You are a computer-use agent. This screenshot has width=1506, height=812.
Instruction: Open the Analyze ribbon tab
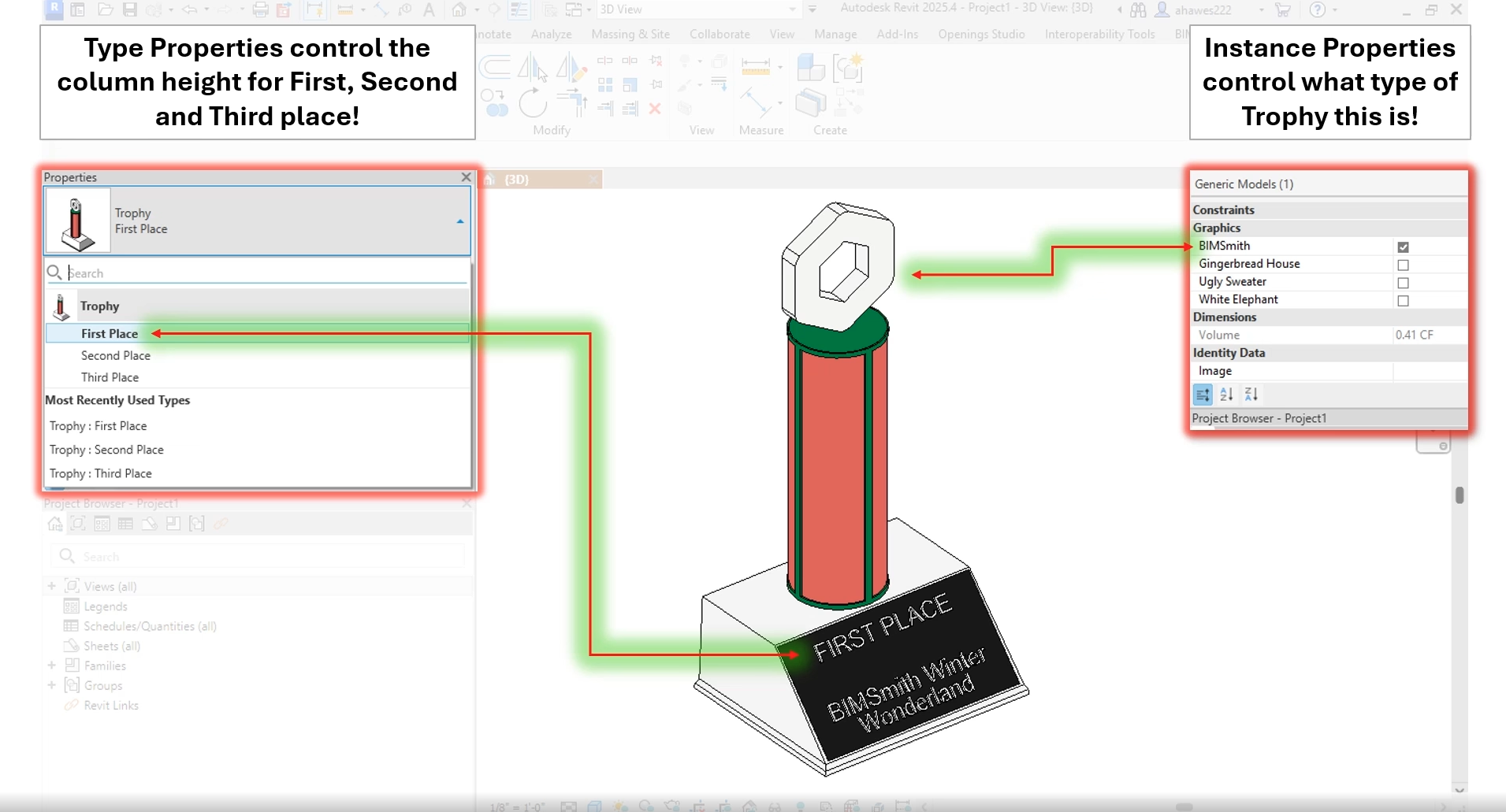tap(551, 34)
